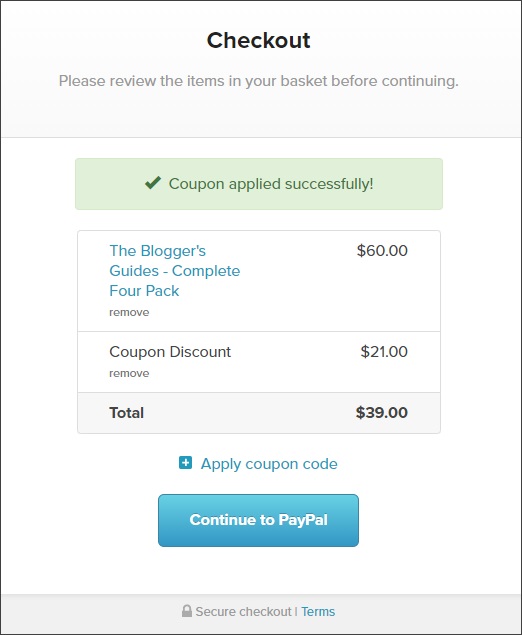
Task: Open The Blogger's Guides Complete Four Pack link
Action: (x=175, y=271)
